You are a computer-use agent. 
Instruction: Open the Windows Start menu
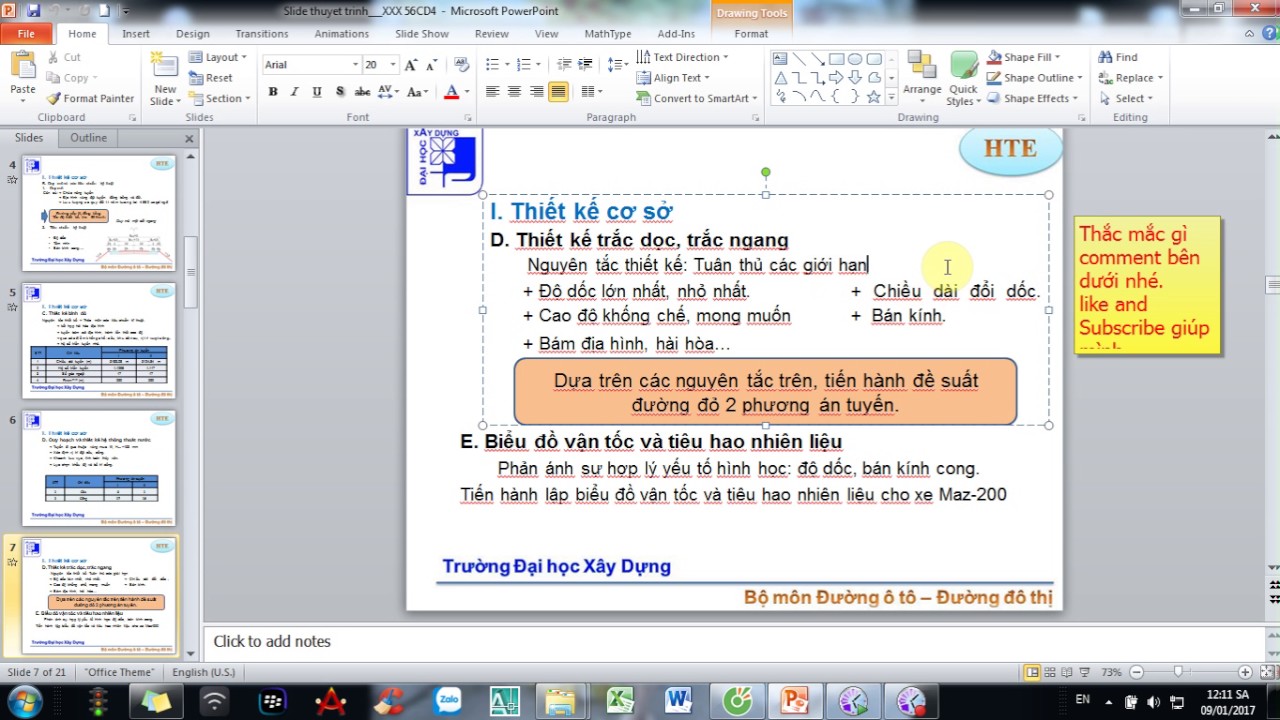24,700
